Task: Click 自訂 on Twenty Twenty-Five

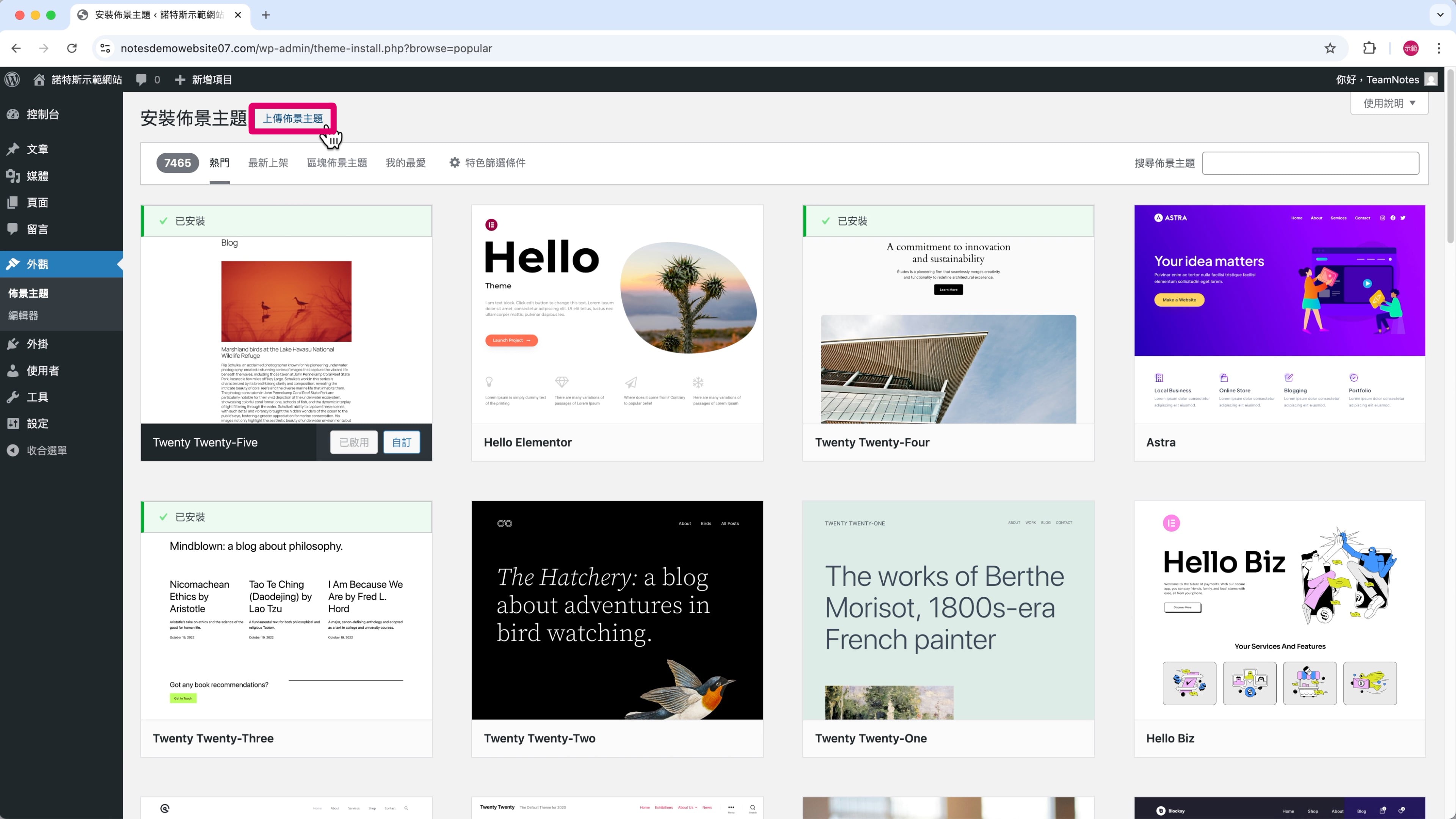Action: click(x=401, y=442)
